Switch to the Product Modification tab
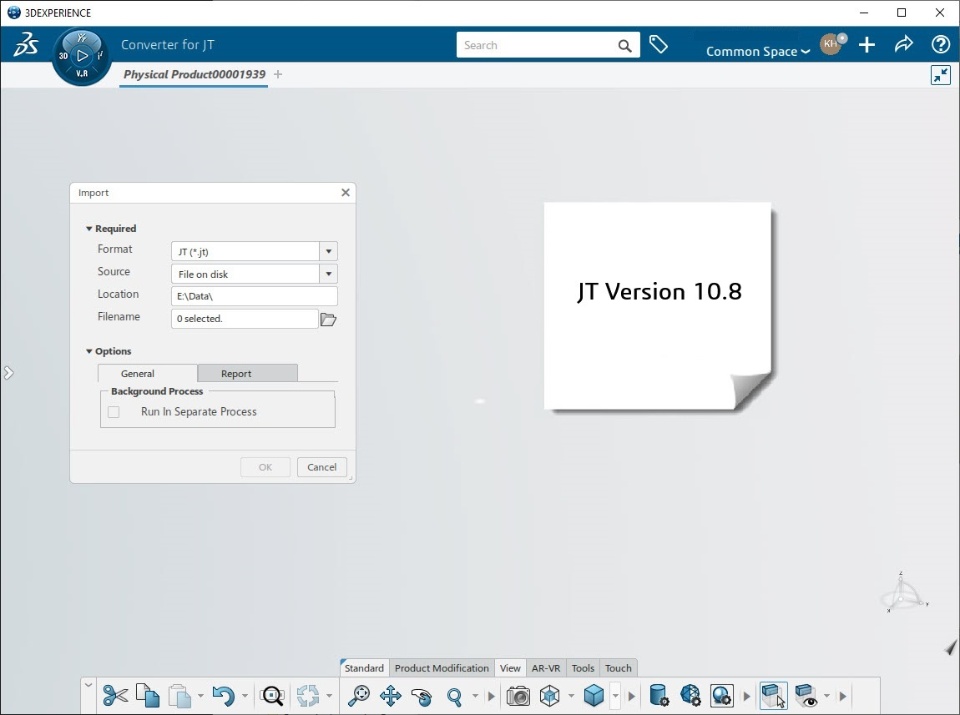Screen dimensions: 960x715 [x=441, y=668]
